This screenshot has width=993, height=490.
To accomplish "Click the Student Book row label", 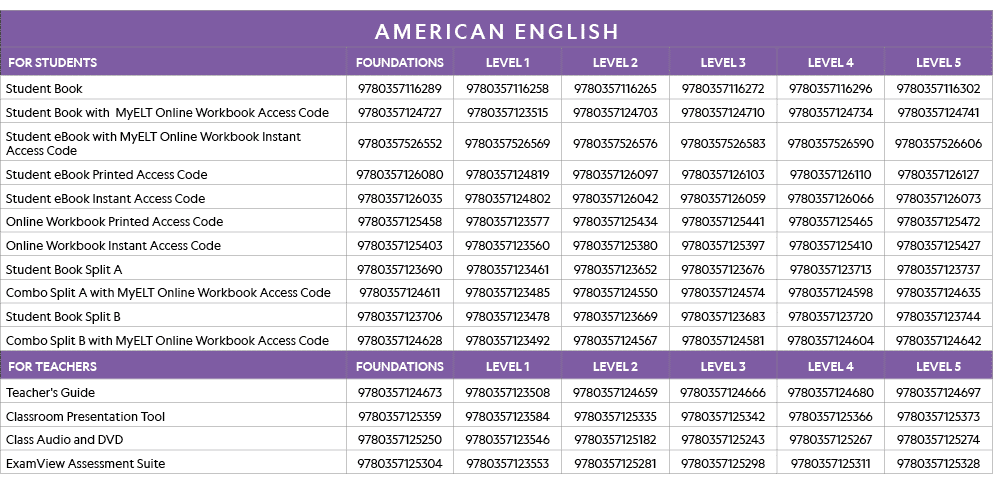I will tap(44, 89).
